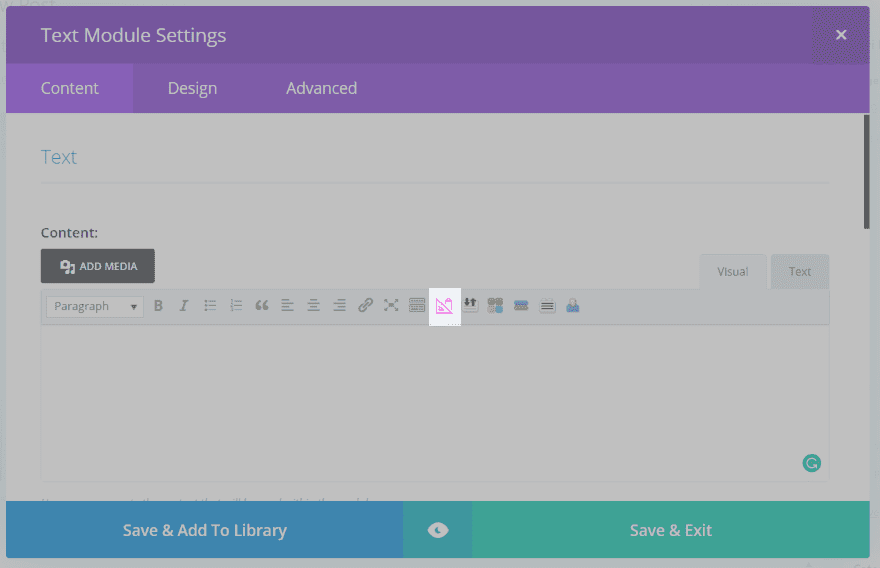Click the grid blocks toolbar icon
This screenshot has height=568, width=880.
(x=495, y=306)
